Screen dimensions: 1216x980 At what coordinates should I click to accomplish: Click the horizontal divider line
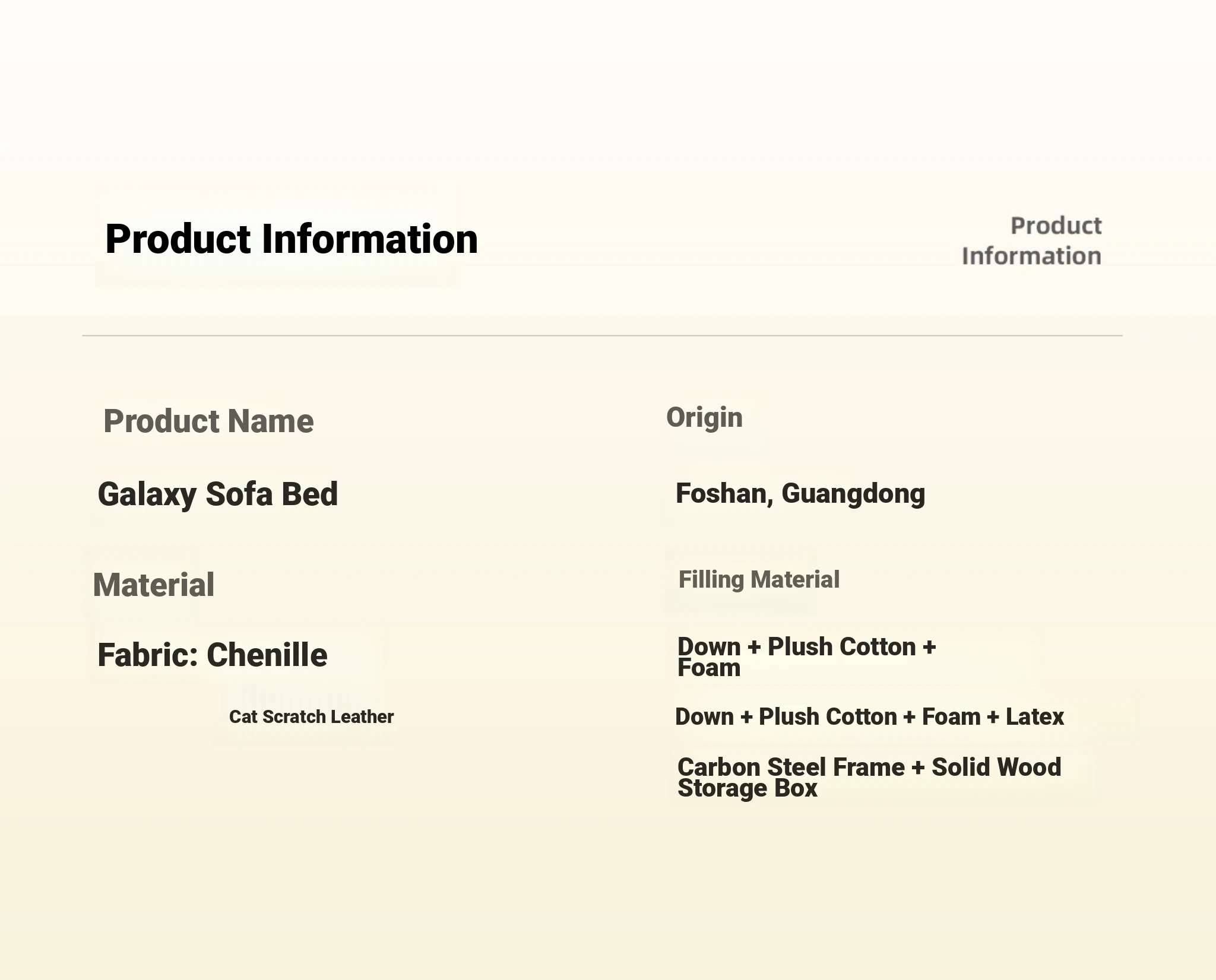[x=602, y=336]
